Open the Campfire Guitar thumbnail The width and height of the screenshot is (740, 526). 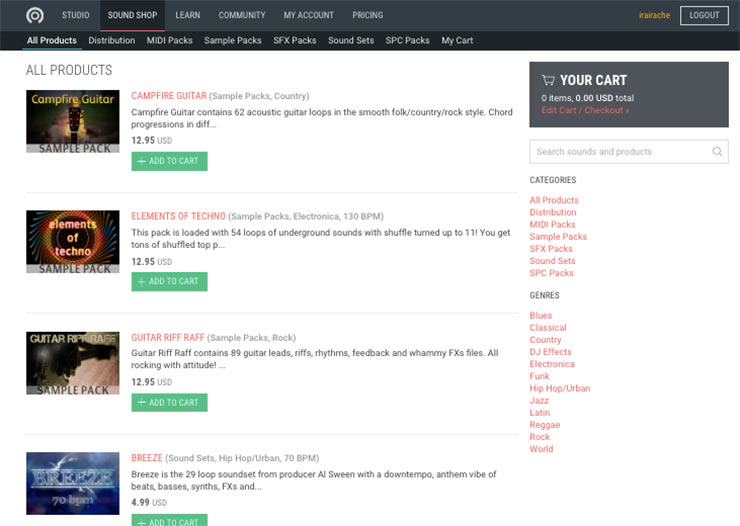[73, 121]
